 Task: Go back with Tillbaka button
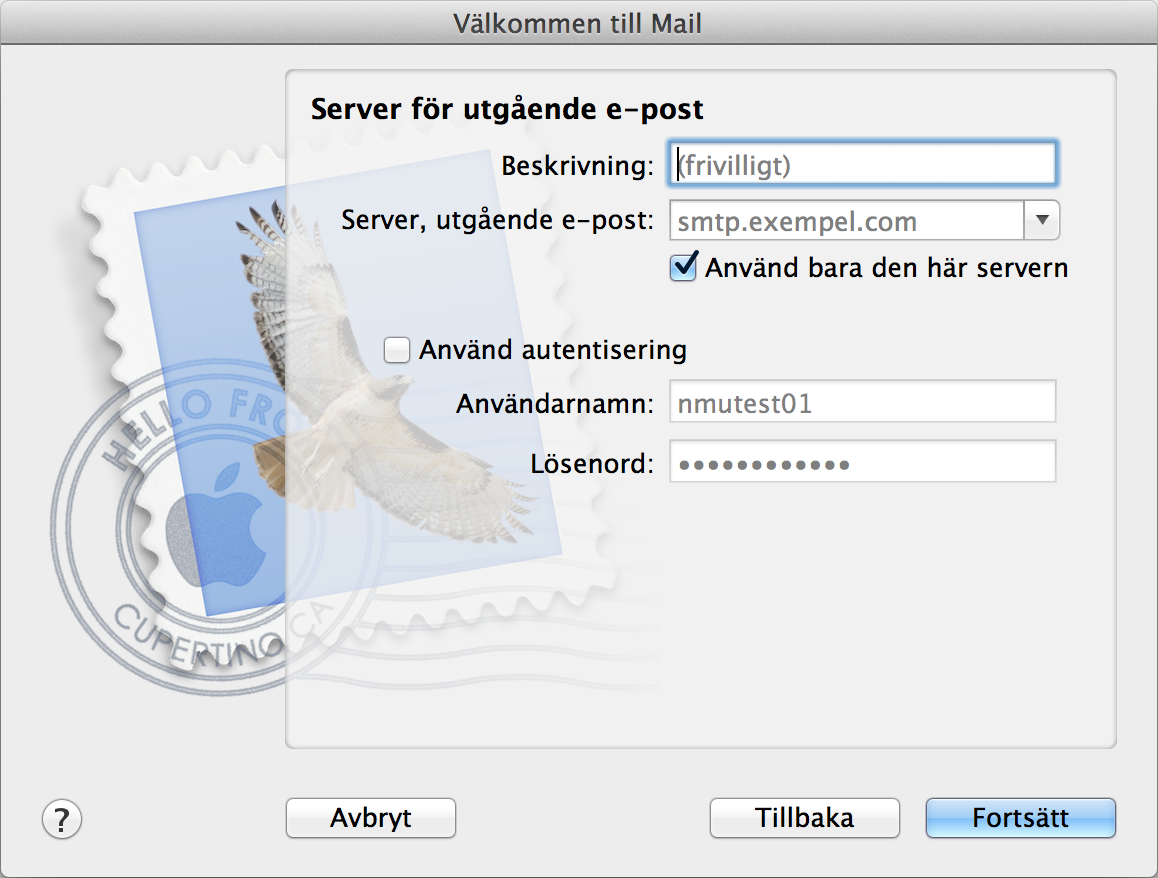(804, 817)
